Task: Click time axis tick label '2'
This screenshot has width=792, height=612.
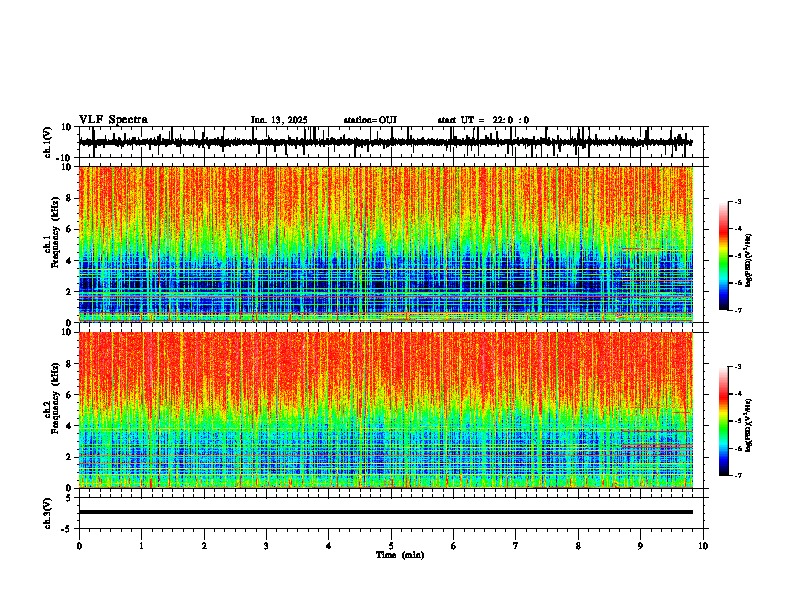Action: click(204, 546)
